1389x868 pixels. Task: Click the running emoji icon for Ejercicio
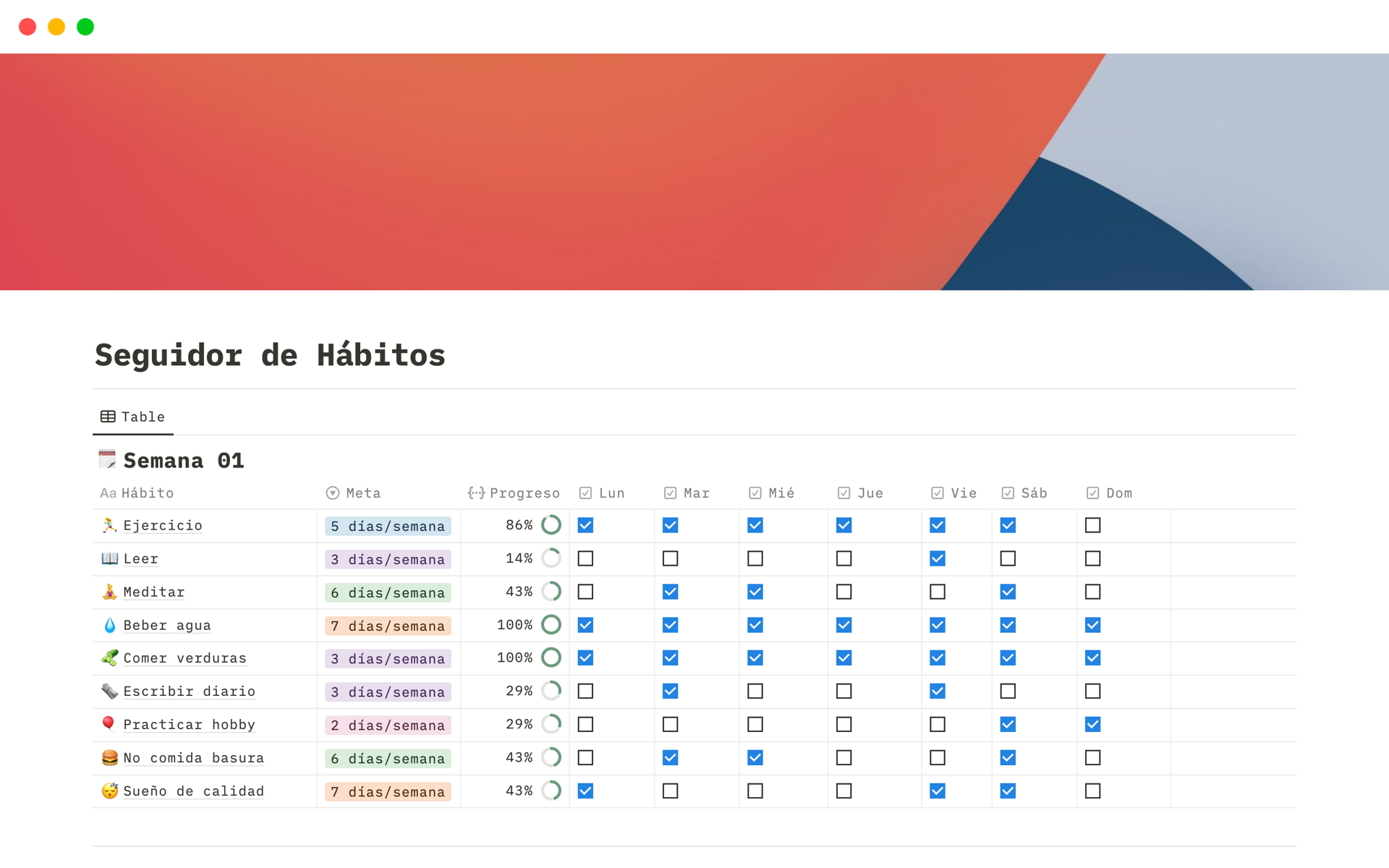click(108, 525)
